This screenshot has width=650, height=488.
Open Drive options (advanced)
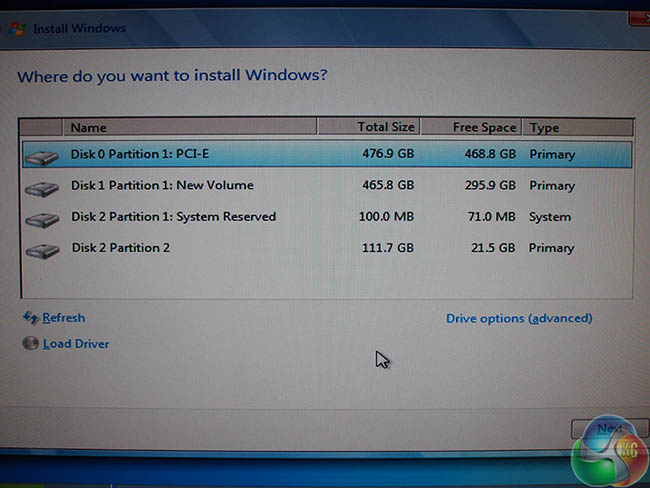[519, 318]
